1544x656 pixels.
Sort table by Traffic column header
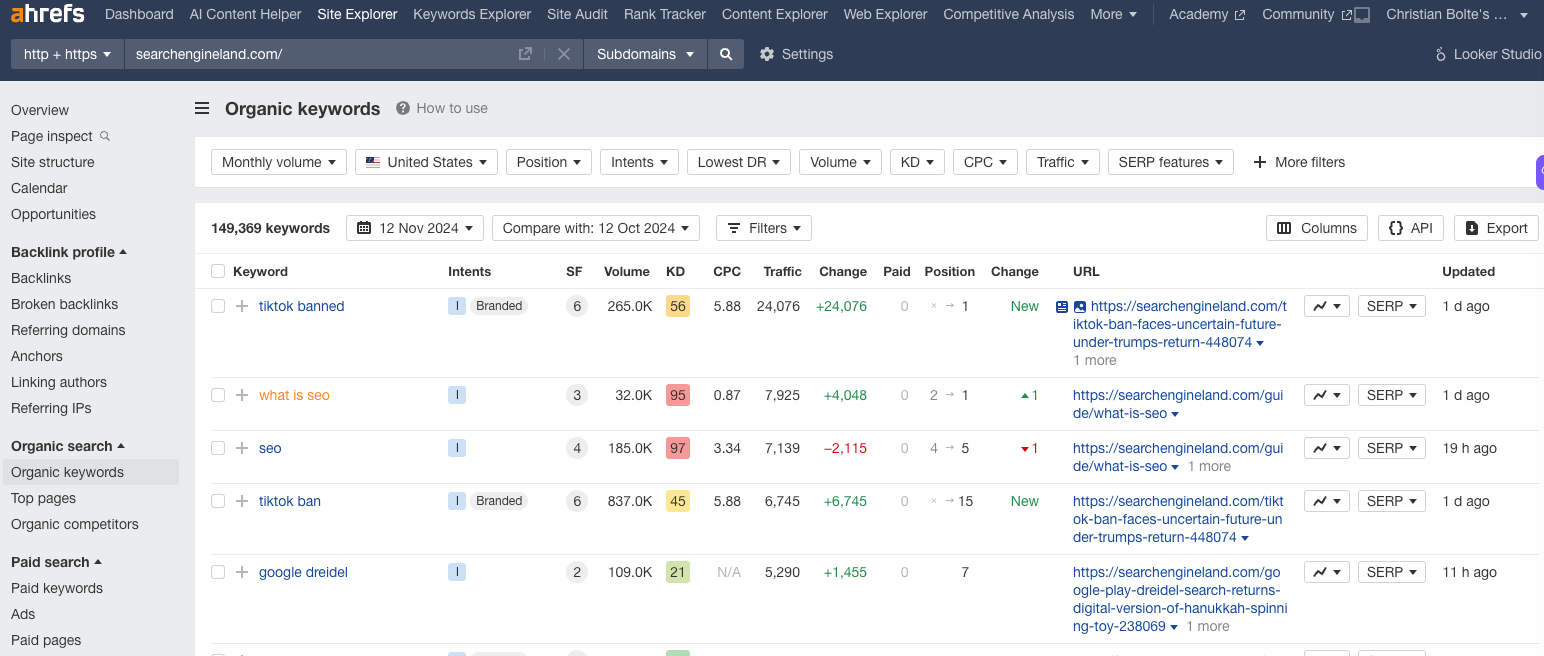[x=782, y=271]
